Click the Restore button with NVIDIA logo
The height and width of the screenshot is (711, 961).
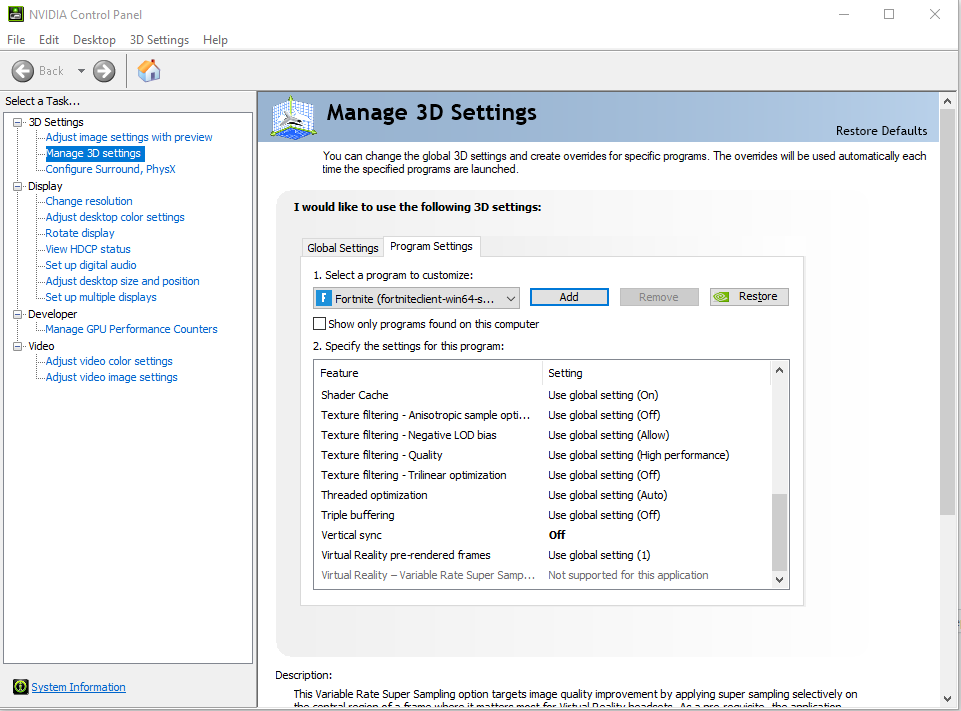(749, 297)
